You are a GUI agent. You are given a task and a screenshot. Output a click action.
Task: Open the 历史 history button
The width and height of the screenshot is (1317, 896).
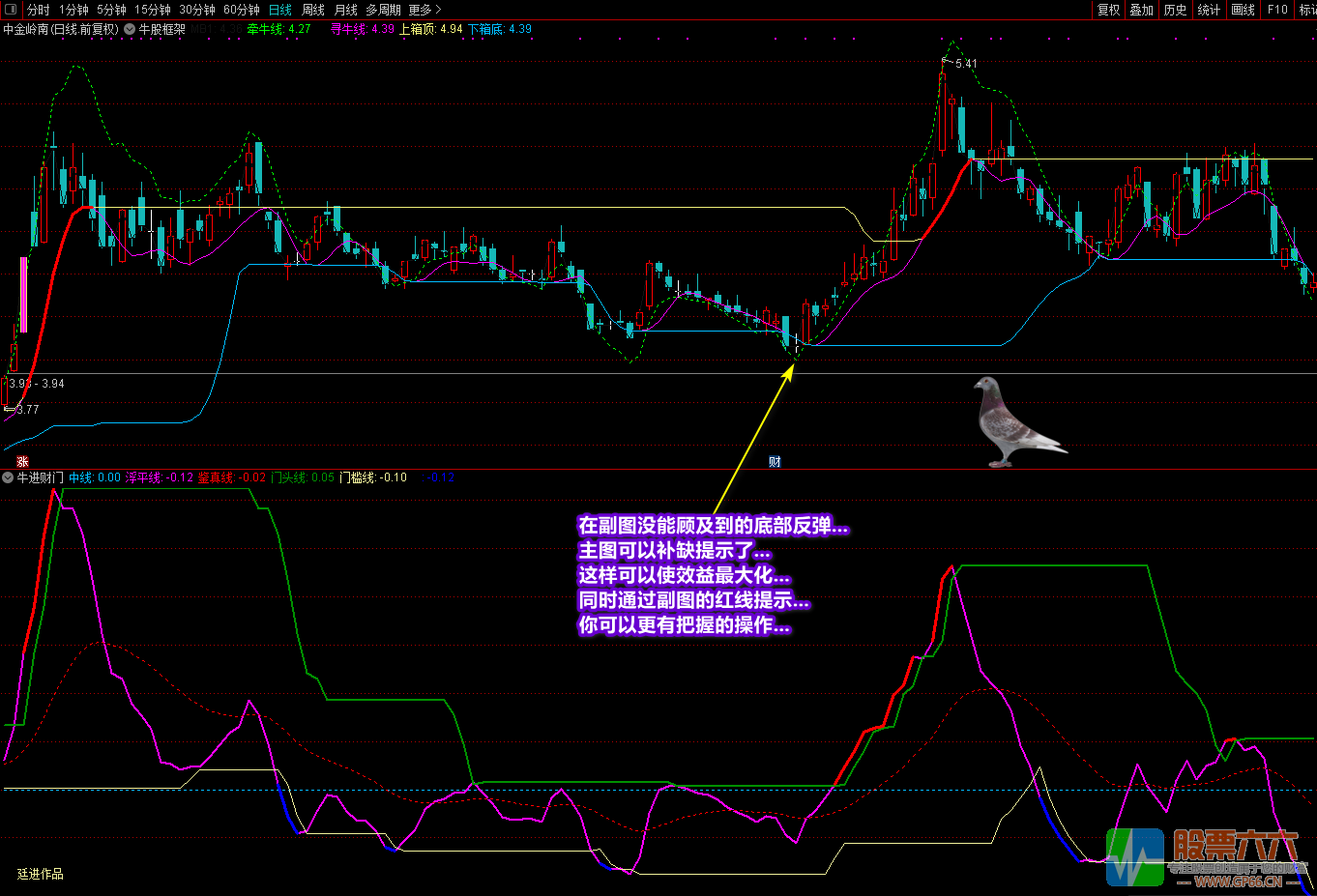1176,10
